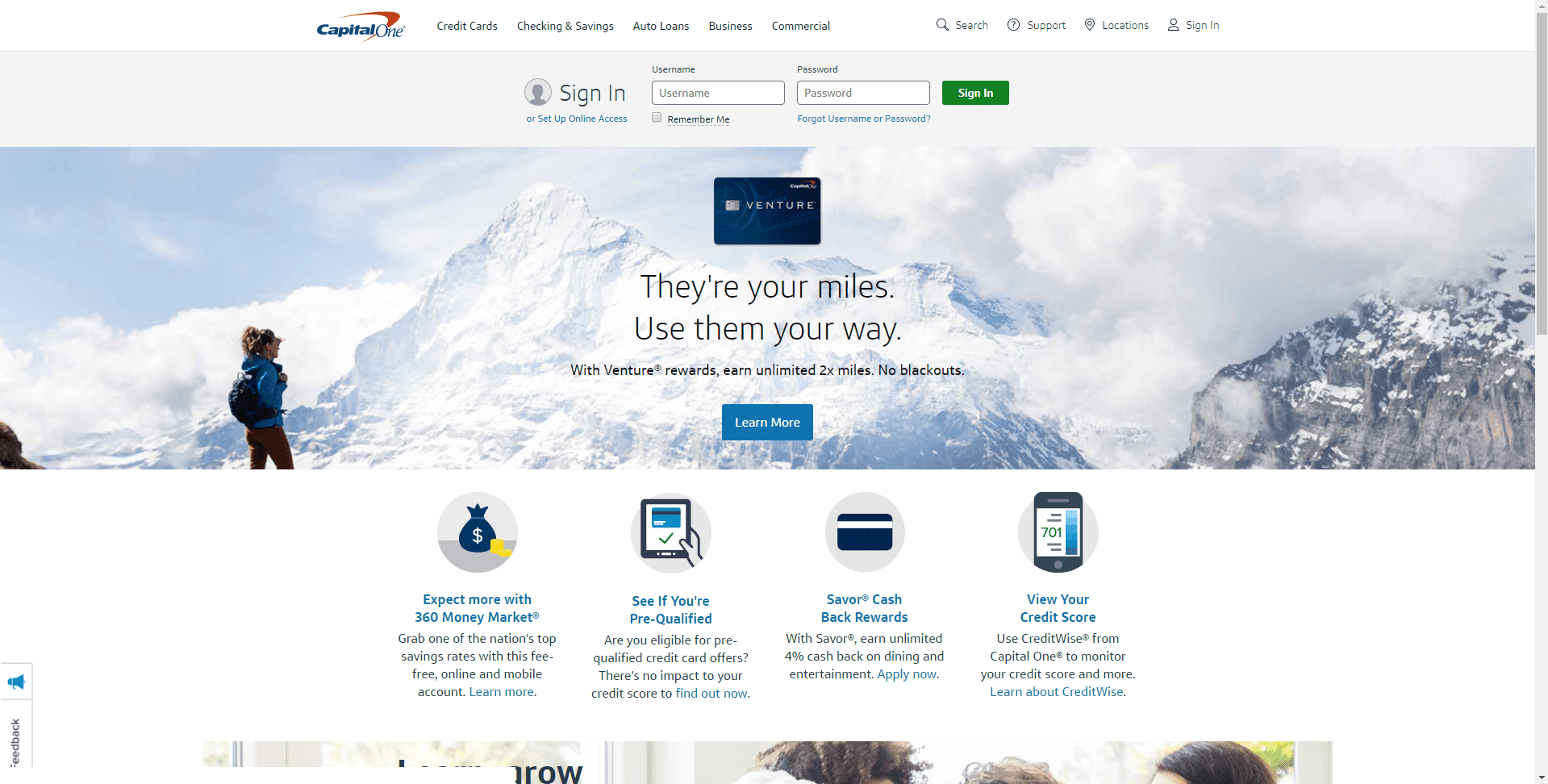
Task: Click the Set Up Online Access link
Action: [582, 119]
